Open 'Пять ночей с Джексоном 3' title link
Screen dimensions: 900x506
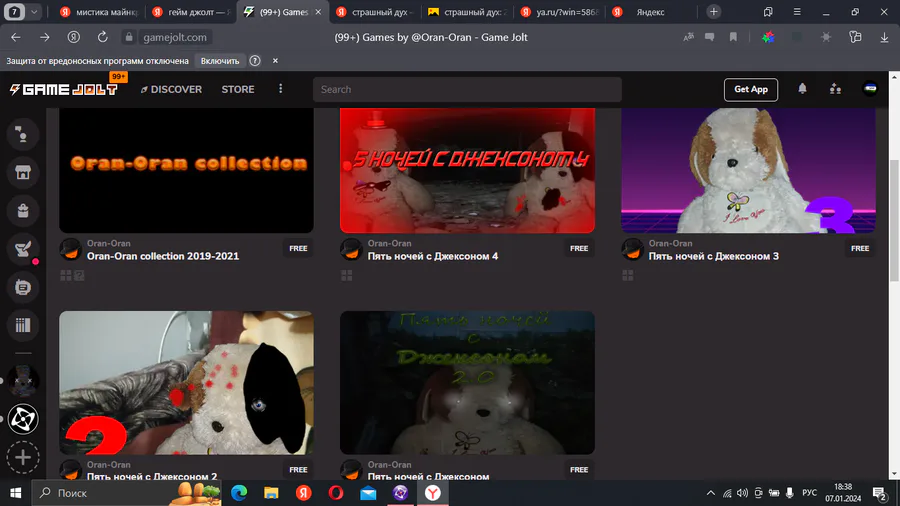pyautogui.click(x=713, y=256)
